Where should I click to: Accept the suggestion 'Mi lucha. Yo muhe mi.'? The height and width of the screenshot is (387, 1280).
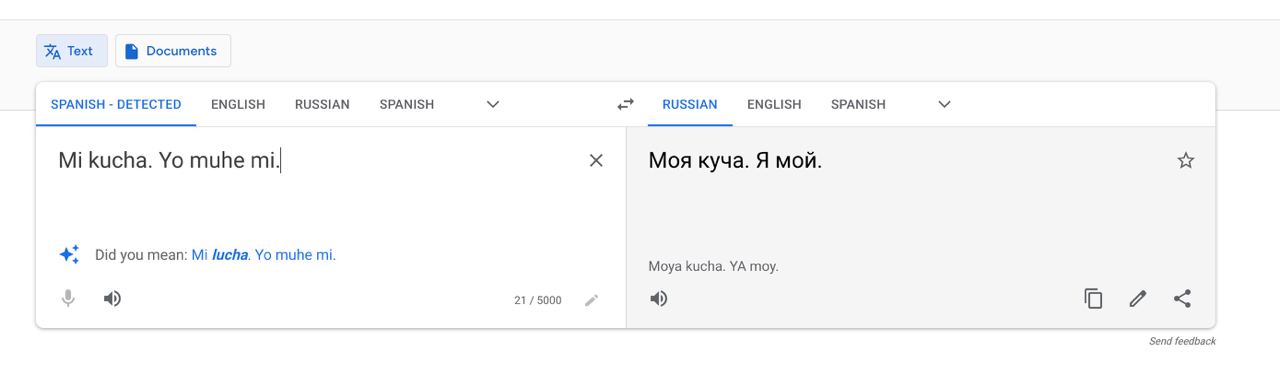point(264,255)
